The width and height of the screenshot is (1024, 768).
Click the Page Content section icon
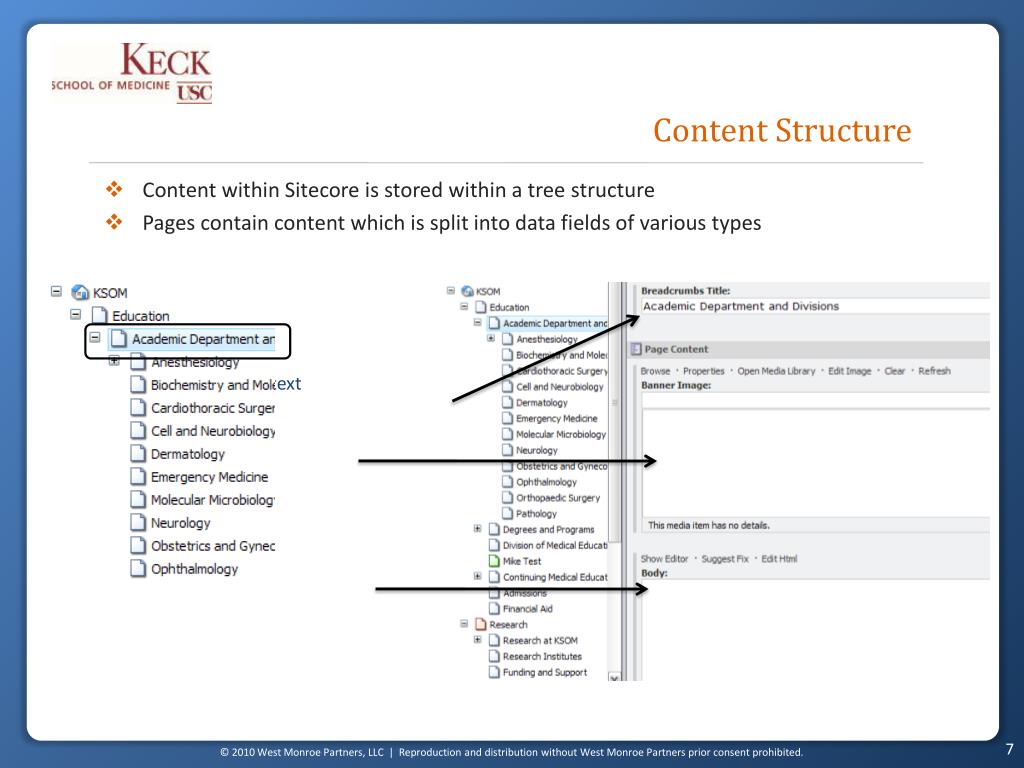(636, 349)
